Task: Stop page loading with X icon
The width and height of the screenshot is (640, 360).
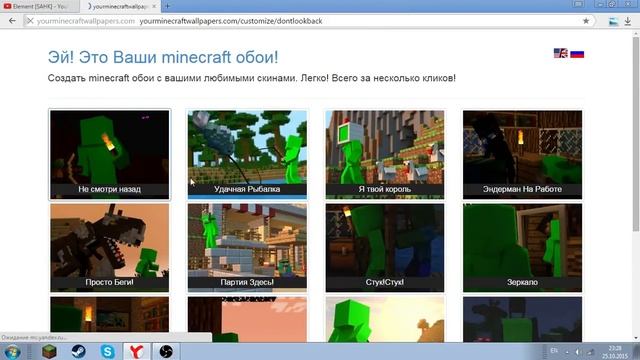Action: tap(30, 21)
